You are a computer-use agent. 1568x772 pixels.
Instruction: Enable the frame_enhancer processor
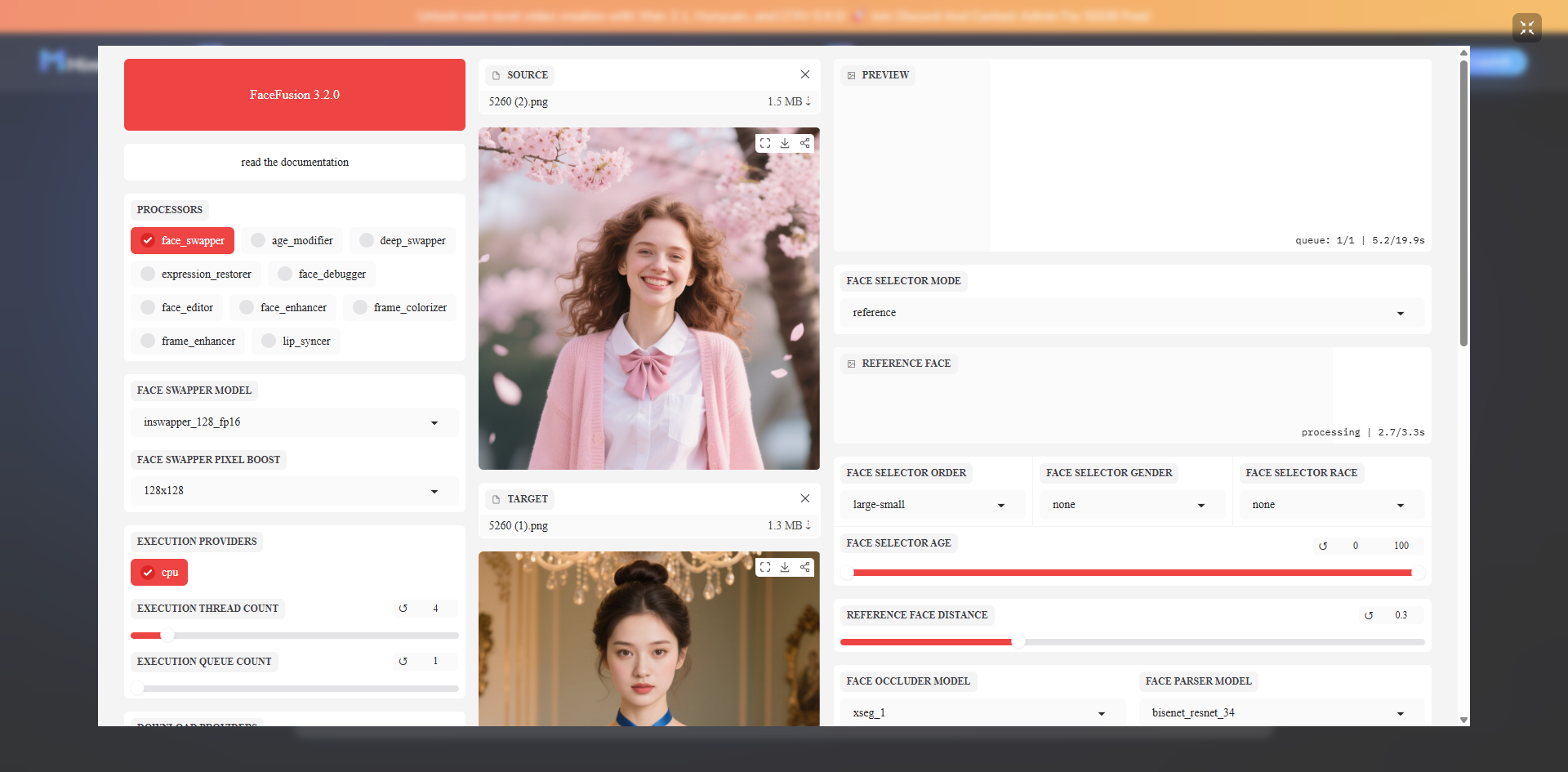(188, 341)
